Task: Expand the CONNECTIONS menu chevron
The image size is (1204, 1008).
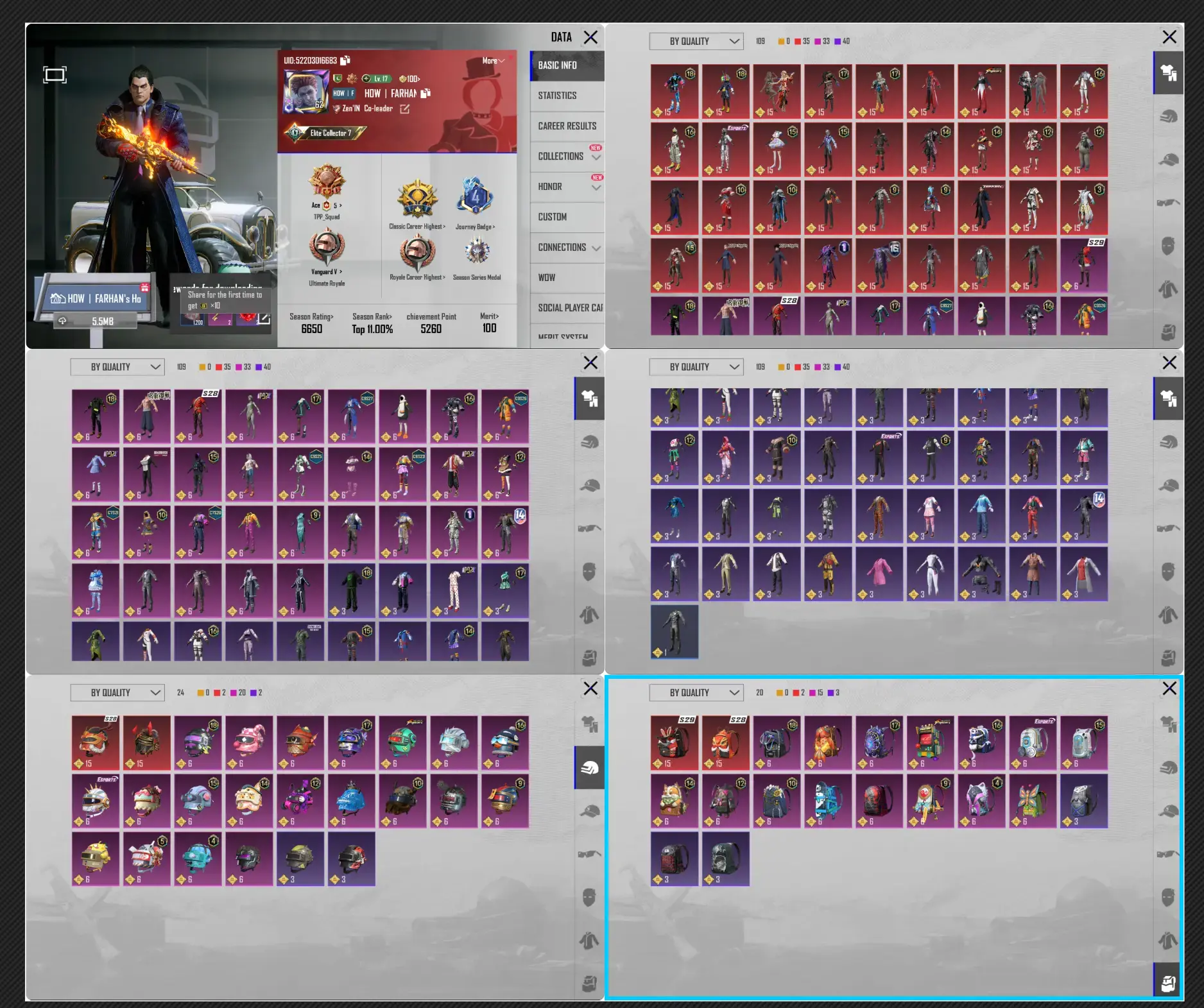Action: tap(596, 248)
